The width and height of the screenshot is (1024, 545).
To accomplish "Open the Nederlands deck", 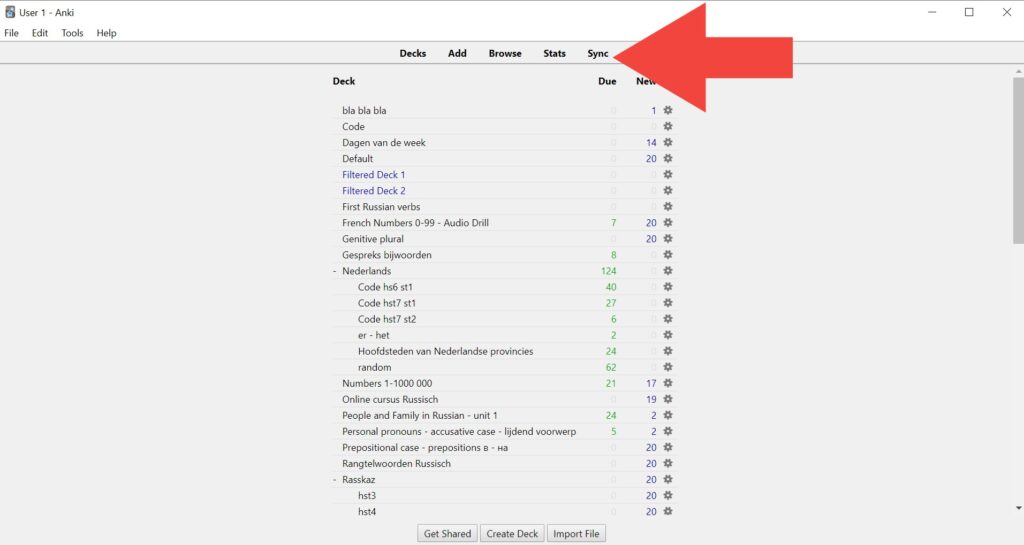I will (x=366, y=271).
